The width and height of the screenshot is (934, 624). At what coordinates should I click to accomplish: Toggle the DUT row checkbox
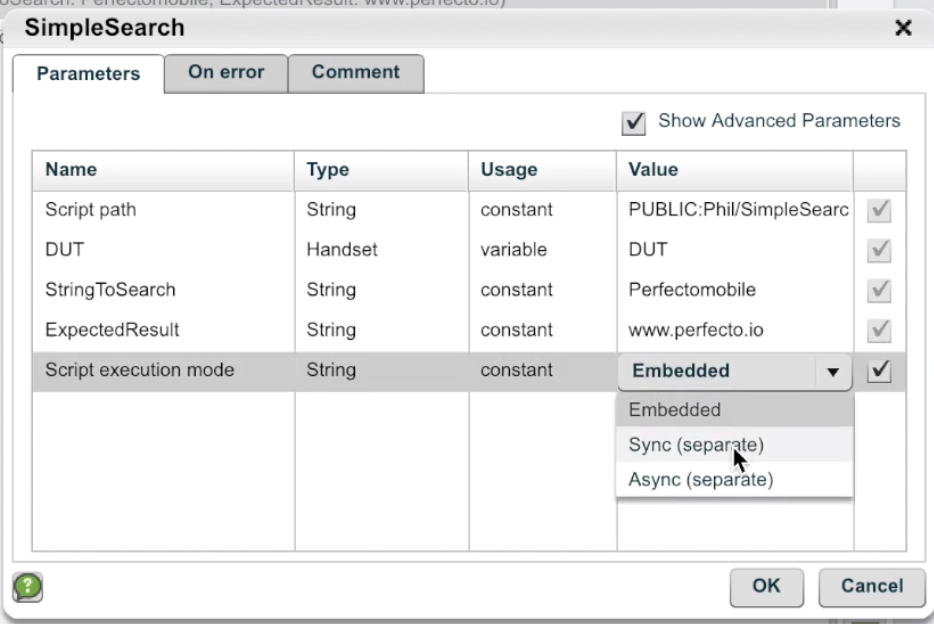point(880,250)
